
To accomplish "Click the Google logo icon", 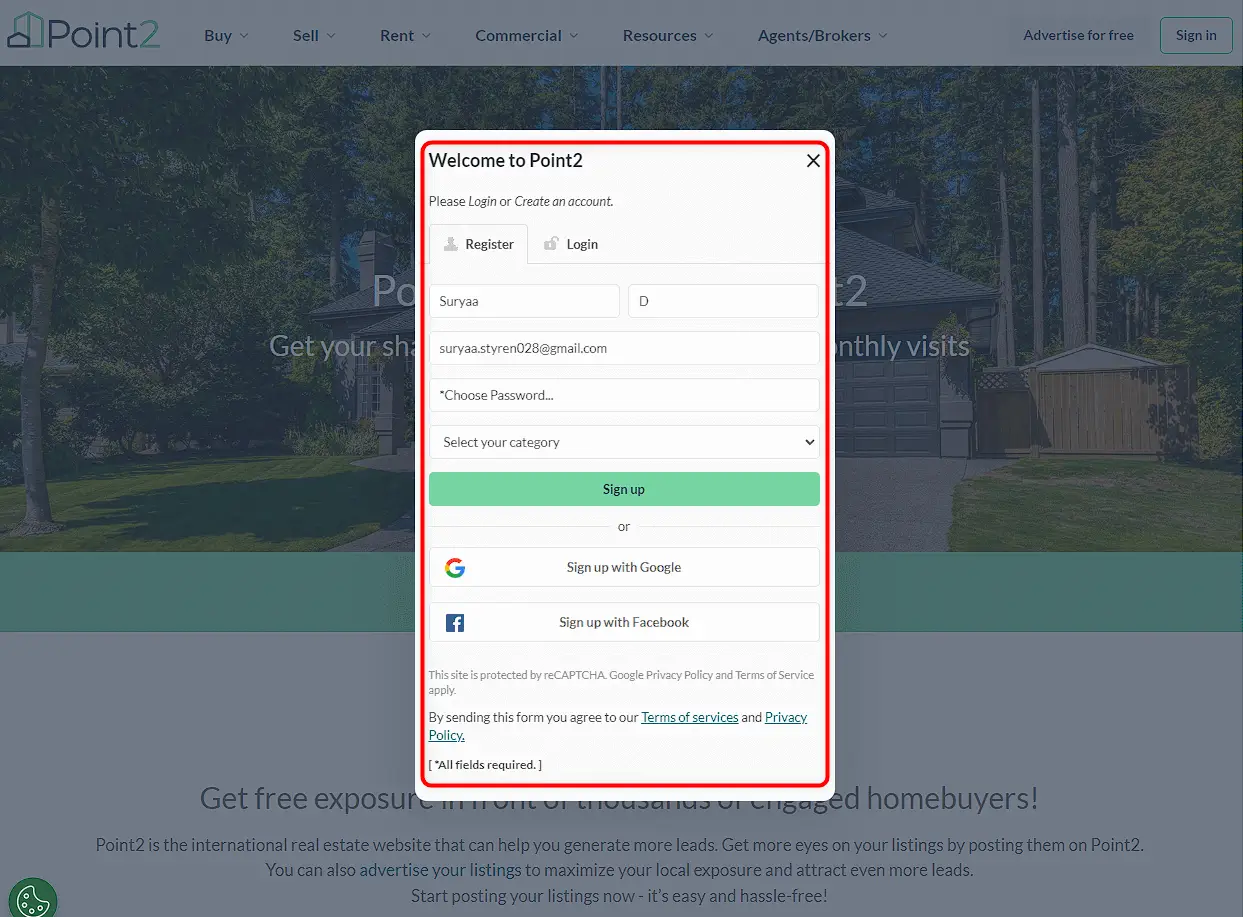I will pyautogui.click(x=455, y=568).
